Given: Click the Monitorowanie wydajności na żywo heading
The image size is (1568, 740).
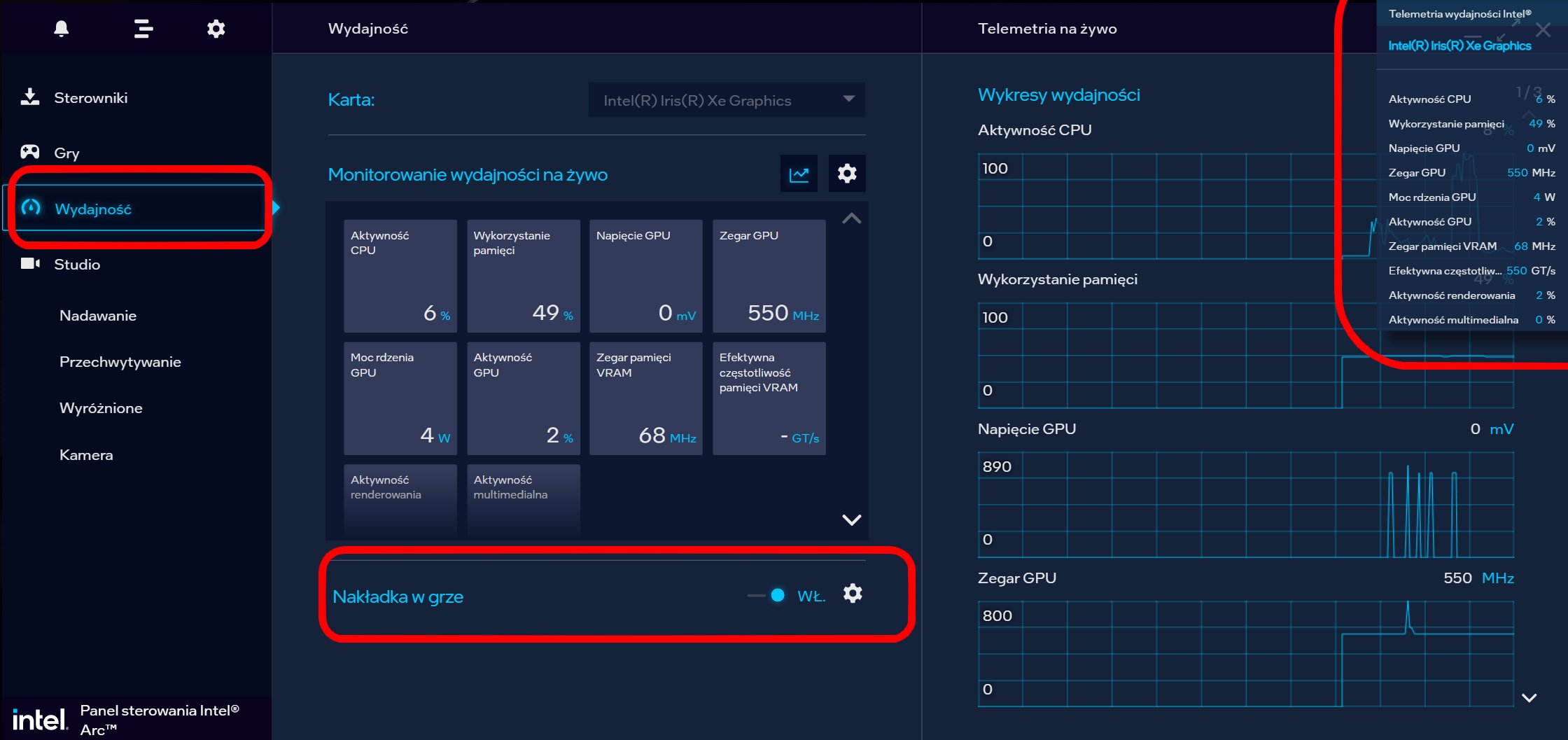Looking at the screenshot, I should pos(468,174).
